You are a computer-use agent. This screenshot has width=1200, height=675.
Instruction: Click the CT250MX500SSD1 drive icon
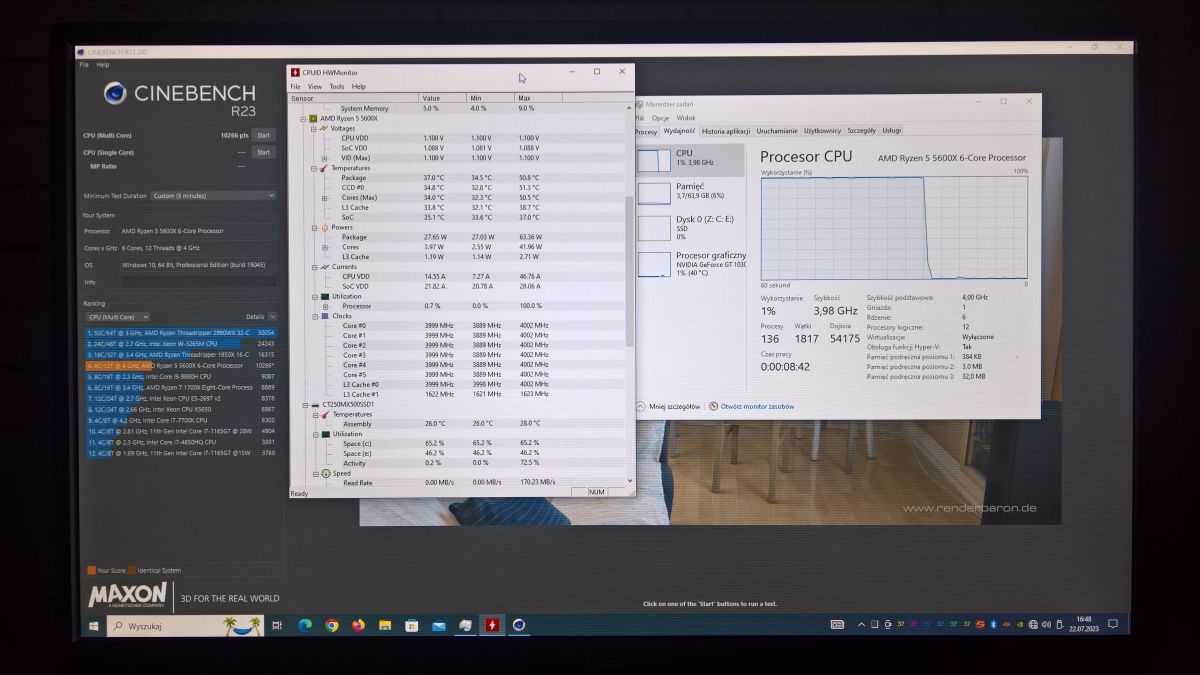click(x=313, y=404)
